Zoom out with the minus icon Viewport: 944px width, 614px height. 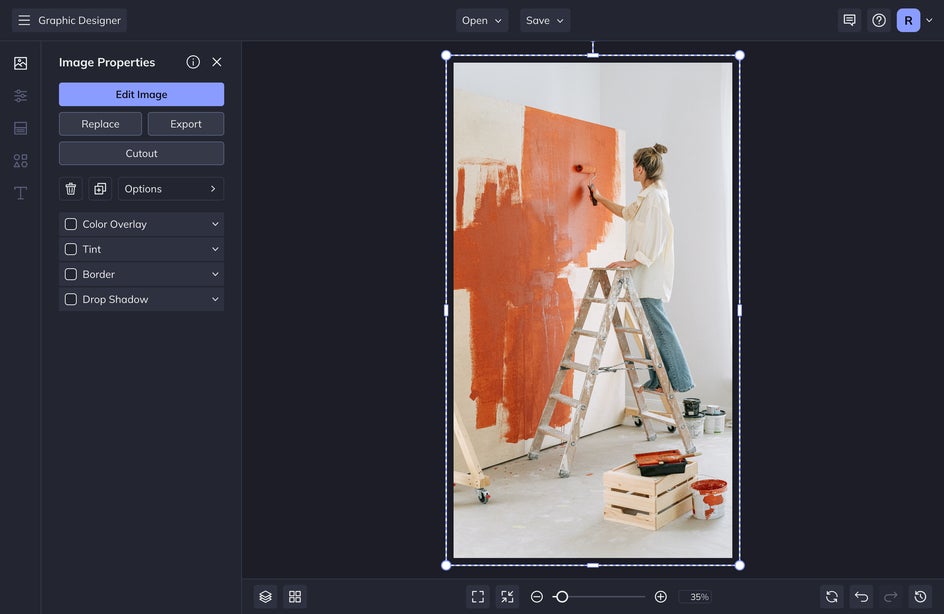537,597
